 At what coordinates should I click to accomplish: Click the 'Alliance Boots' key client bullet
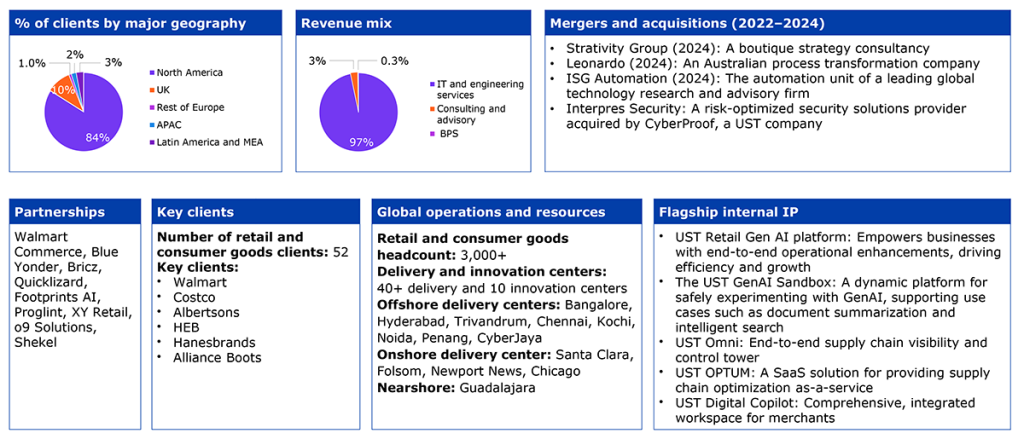point(216,357)
